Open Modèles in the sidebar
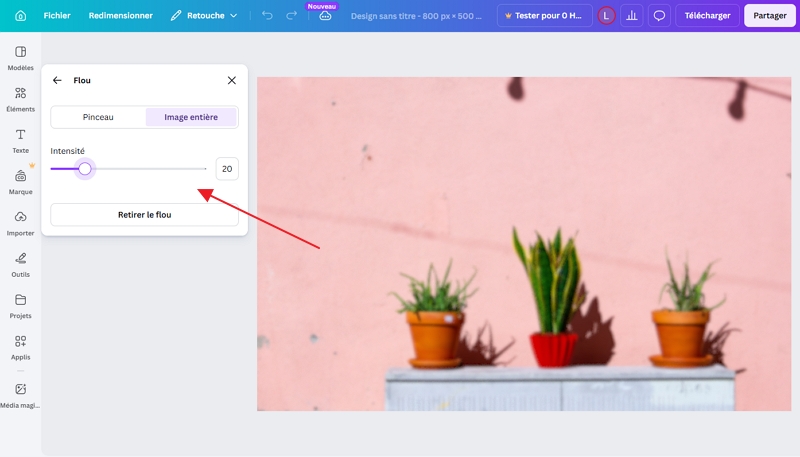800x457 pixels. point(20,58)
